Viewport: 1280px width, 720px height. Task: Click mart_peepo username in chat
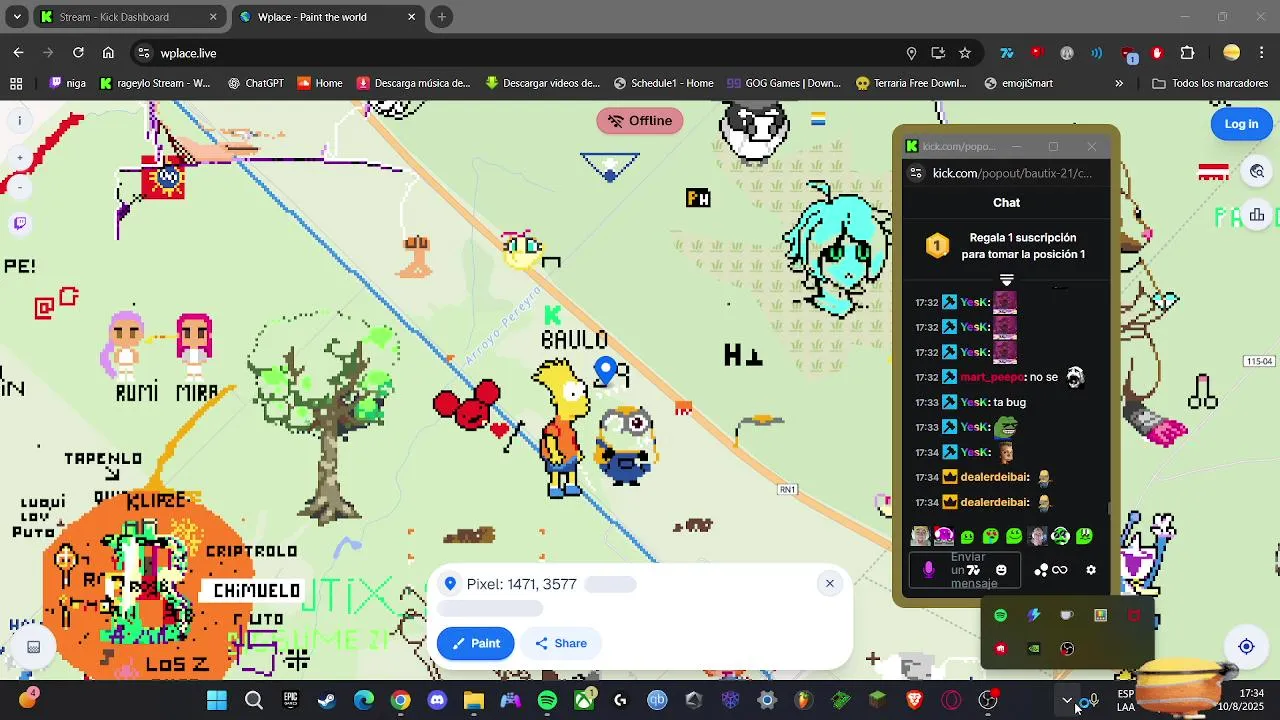[992, 377]
